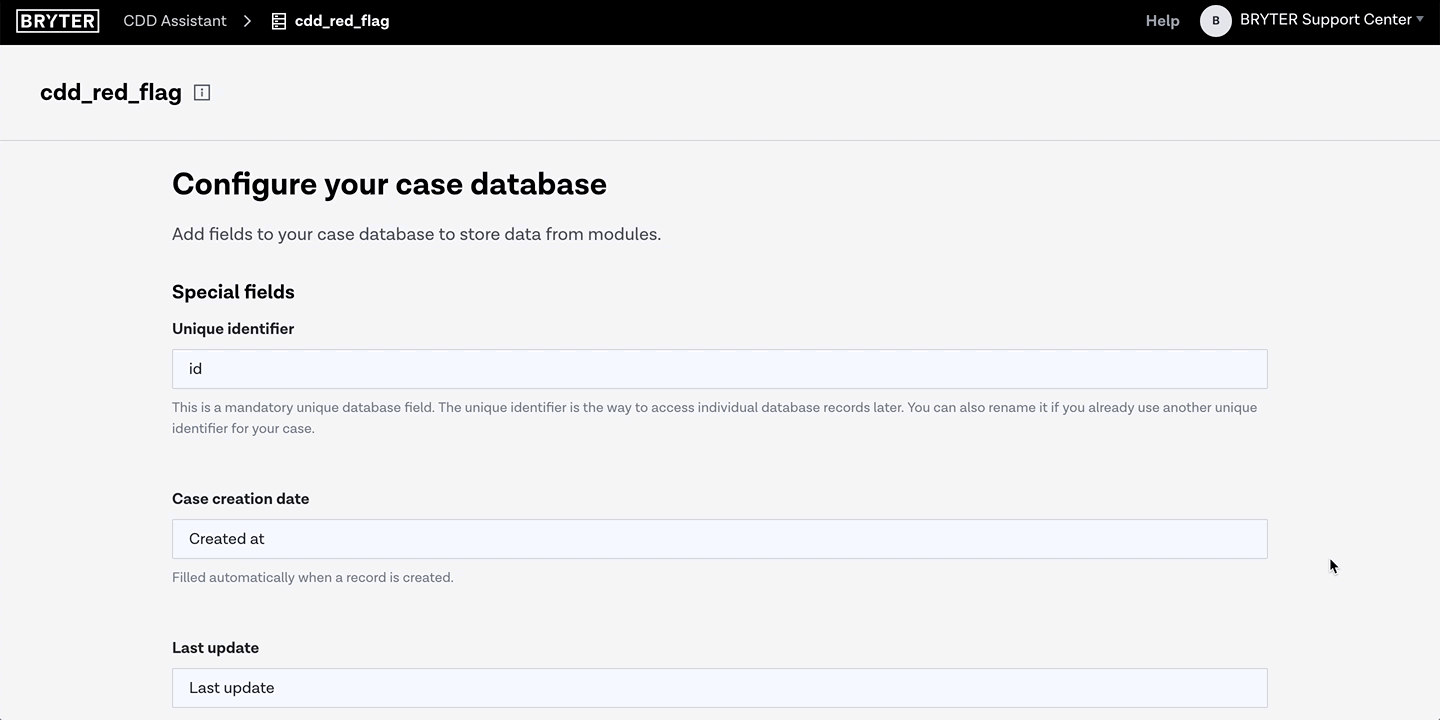Click the Configure your case database heading
Image resolution: width=1440 pixels, height=720 pixels.
[x=389, y=184]
